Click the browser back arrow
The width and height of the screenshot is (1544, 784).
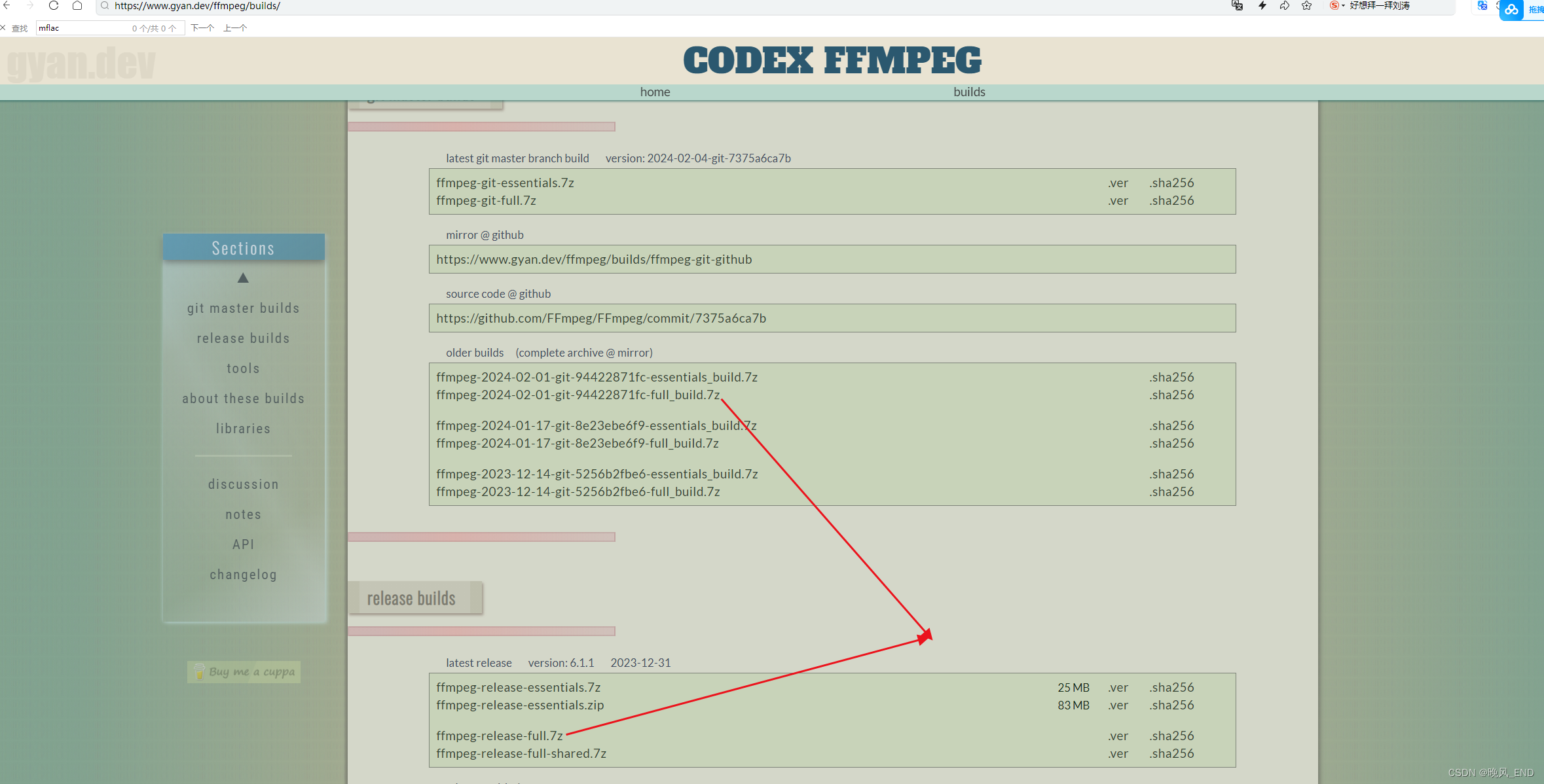(x=7, y=5)
